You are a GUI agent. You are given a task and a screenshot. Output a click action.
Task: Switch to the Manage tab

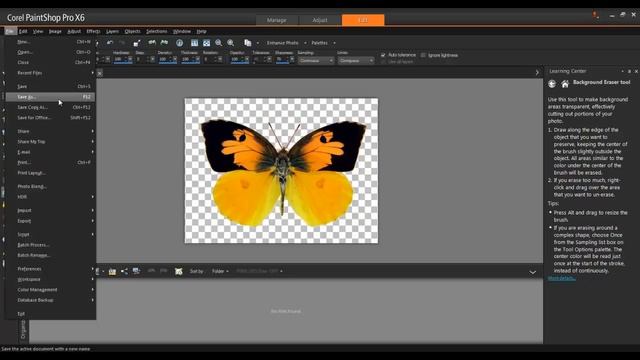point(277,20)
